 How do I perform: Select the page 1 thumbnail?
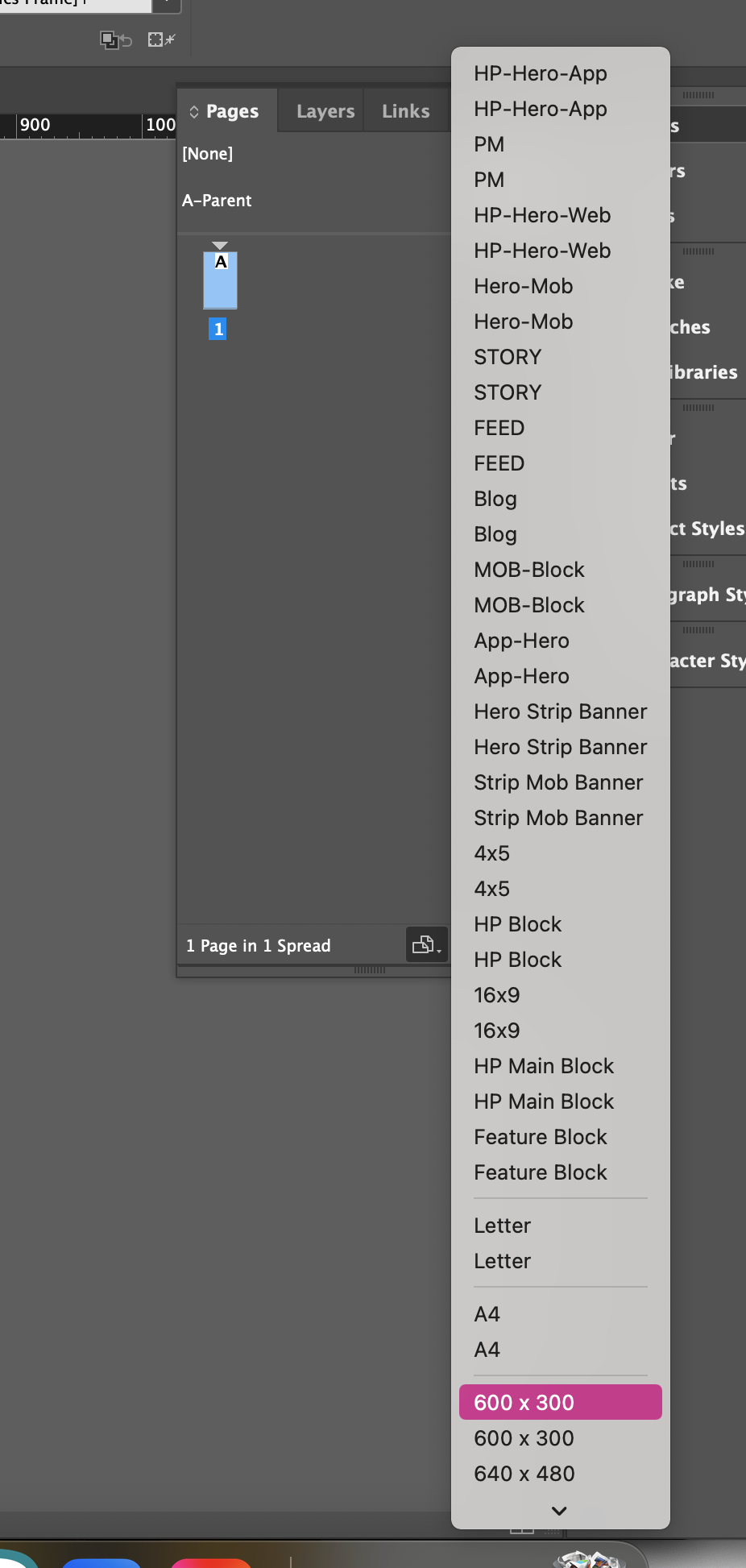220,280
